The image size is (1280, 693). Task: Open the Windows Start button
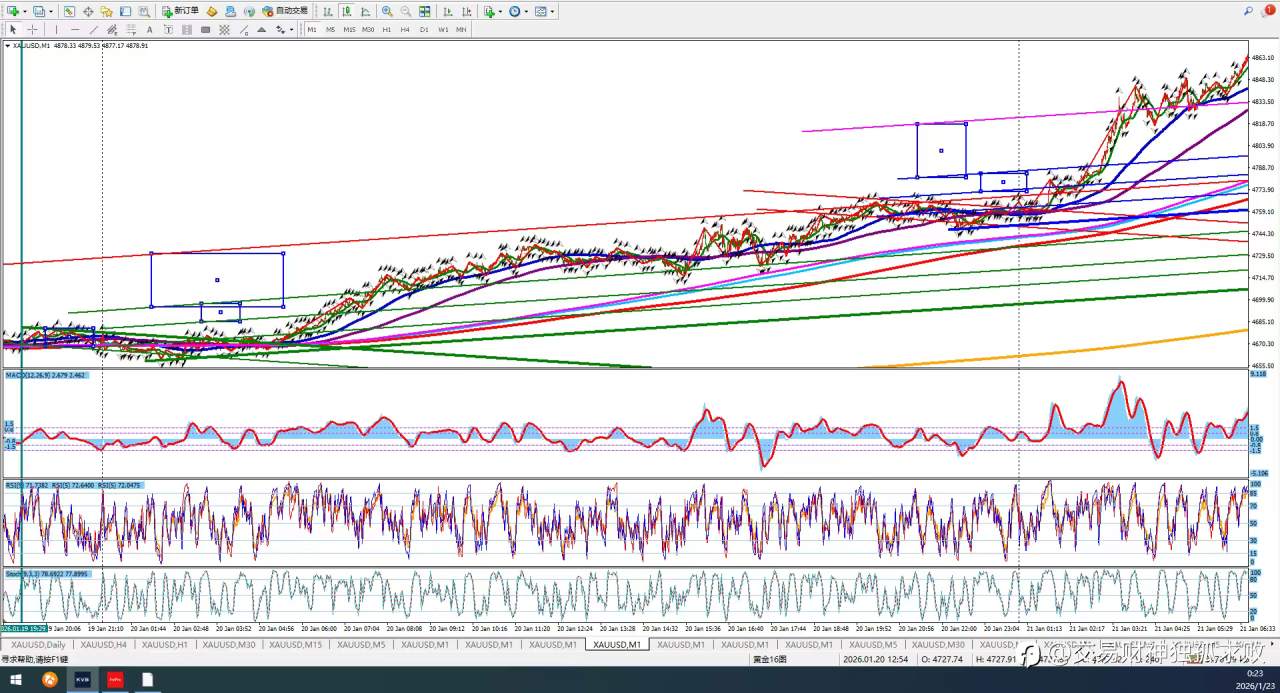16,680
